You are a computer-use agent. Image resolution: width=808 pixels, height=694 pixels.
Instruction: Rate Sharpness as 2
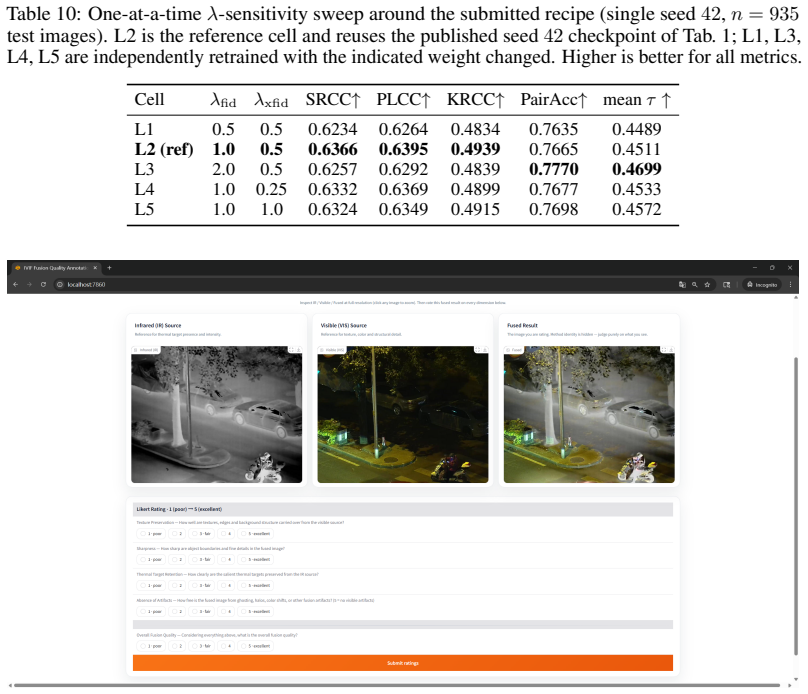[x=177, y=560]
